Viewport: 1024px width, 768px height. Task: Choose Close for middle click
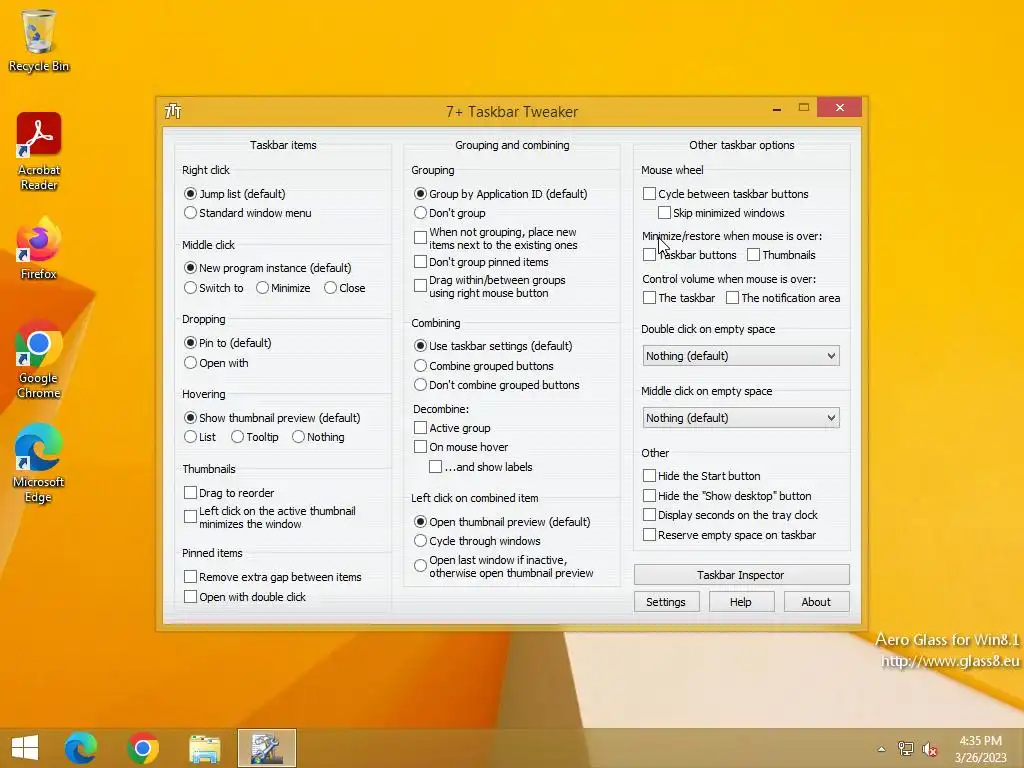(x=345, y=288)
